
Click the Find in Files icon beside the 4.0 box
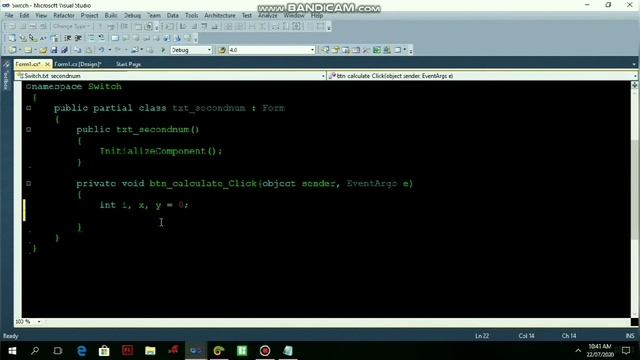pos(221,50)
